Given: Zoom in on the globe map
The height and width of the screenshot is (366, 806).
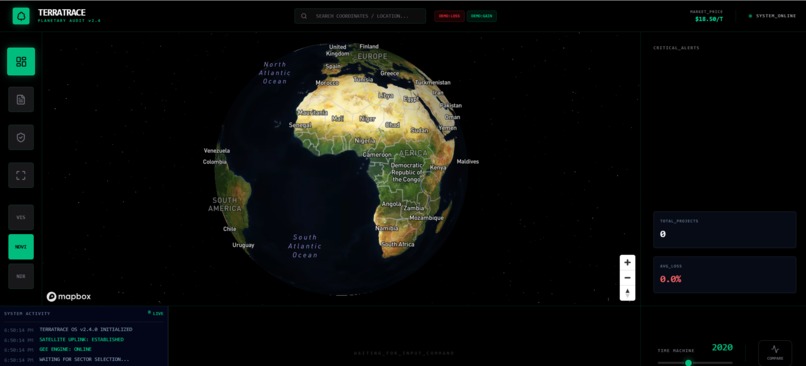Looking at the screenshot, I should [627, 263].
